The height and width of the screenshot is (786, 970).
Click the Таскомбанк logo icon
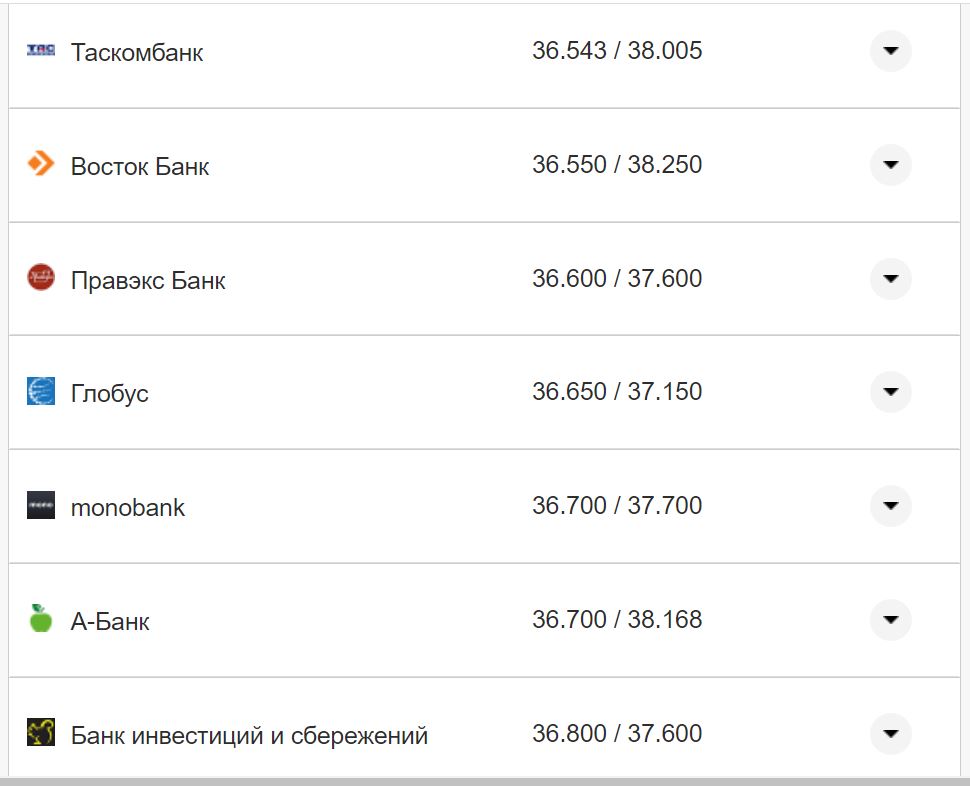coord(41,50)
